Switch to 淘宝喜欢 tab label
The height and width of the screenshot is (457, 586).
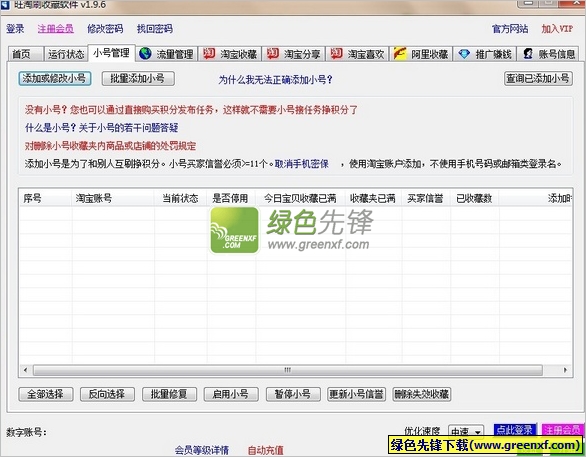[366, 55]
